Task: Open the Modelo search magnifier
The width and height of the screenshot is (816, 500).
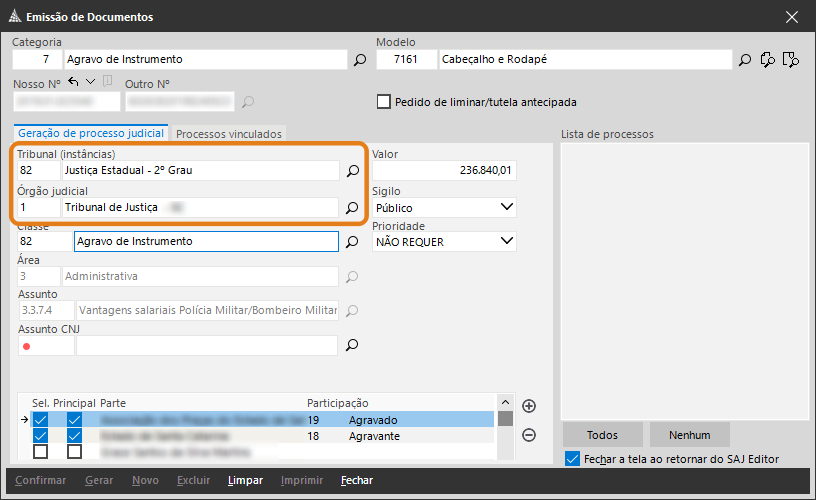Action: (745, 60)
